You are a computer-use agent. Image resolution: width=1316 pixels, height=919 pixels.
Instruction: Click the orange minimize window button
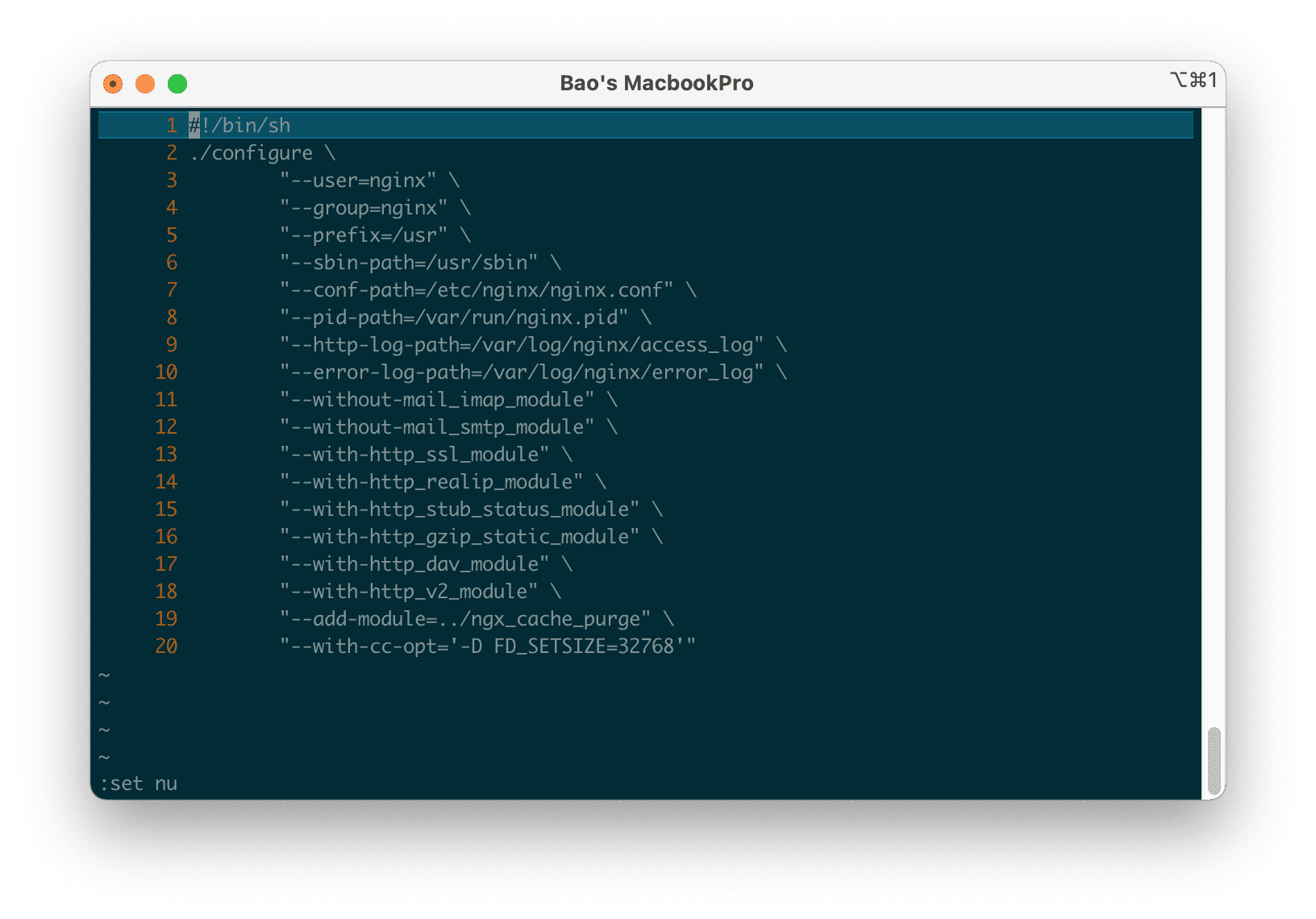145,84
